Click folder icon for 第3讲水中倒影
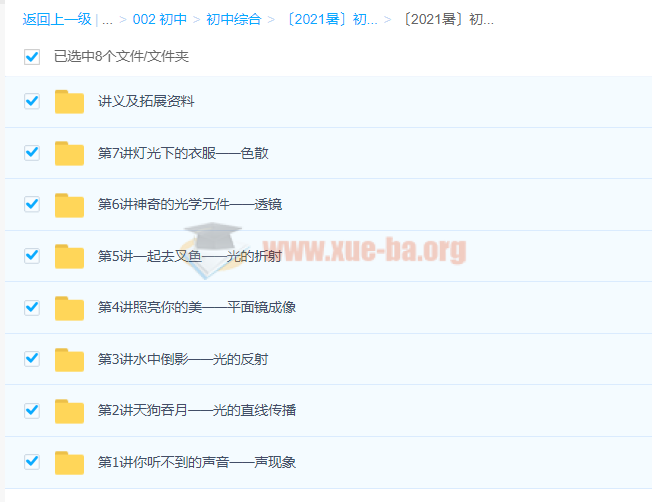Screen dimensions: 652x502 [x=69, y=359]
